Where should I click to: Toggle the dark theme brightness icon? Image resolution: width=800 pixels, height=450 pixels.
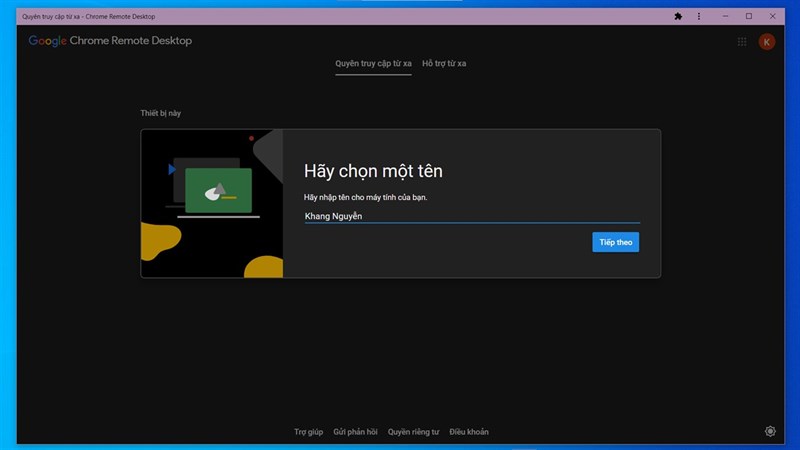point(770,431)
